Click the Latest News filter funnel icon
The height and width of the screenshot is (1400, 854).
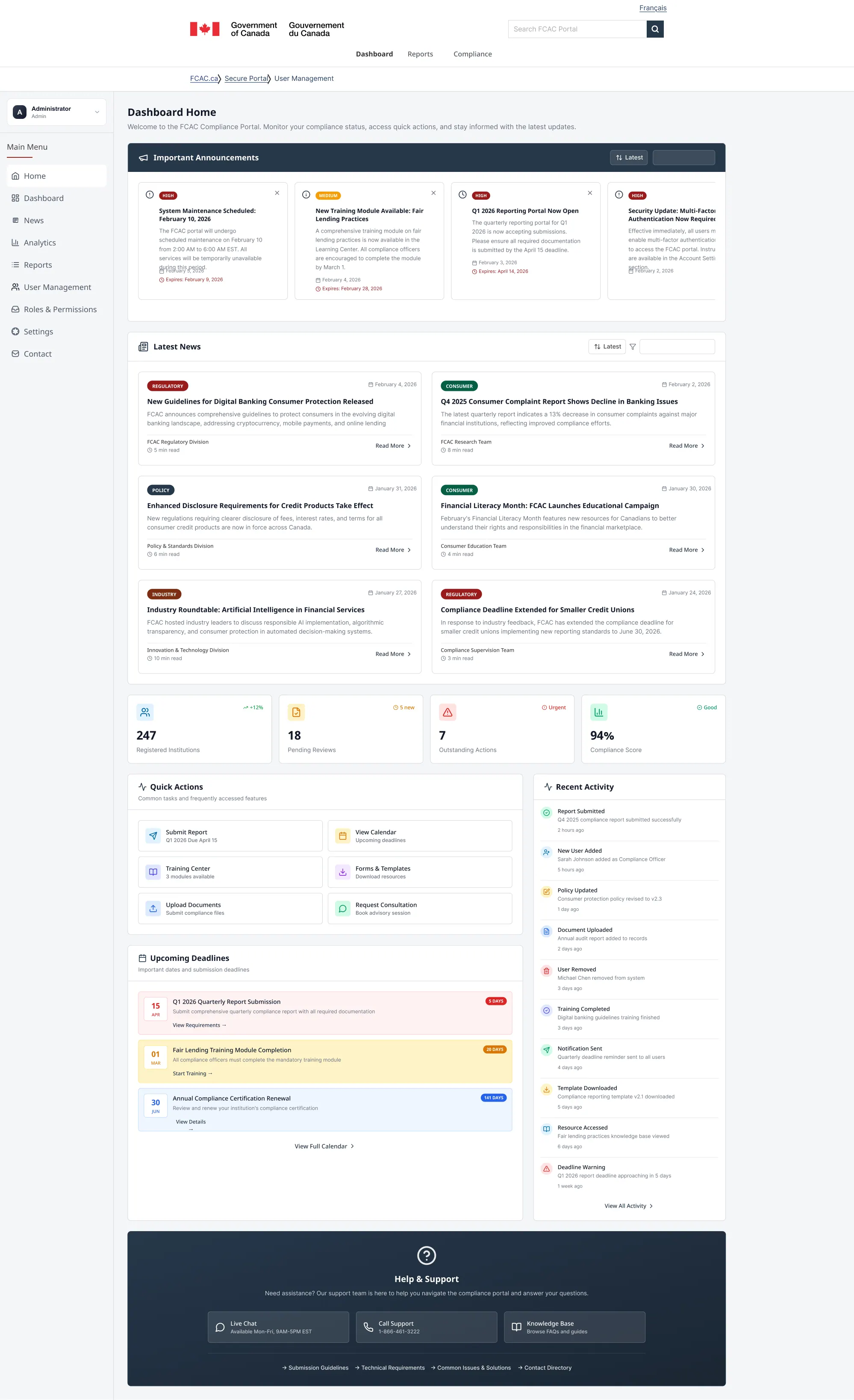point(633,347)
